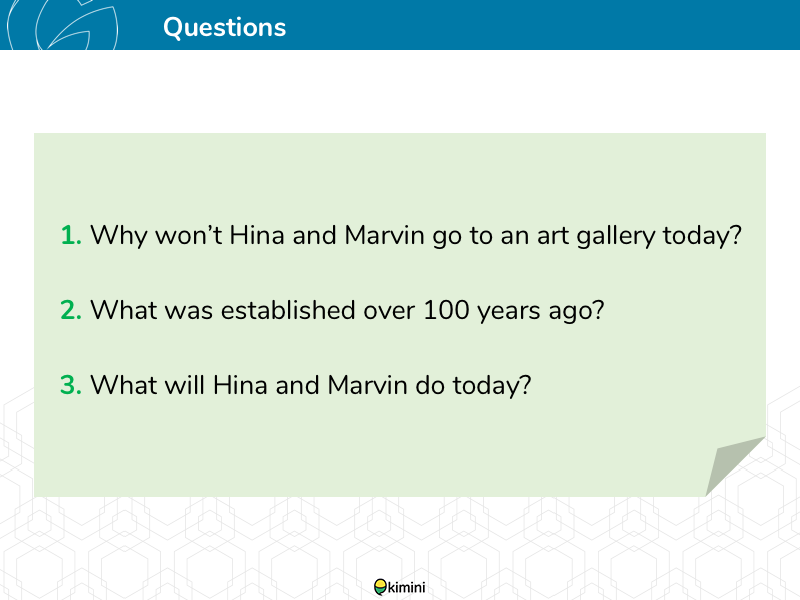Click the kimini brand text at bottom

click(x=406, y=587)
